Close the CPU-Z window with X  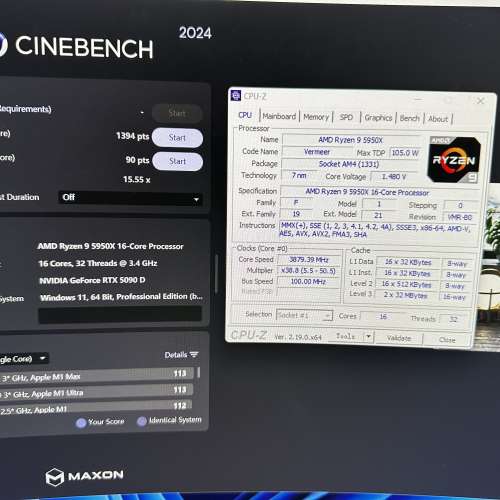coord(480,101)
